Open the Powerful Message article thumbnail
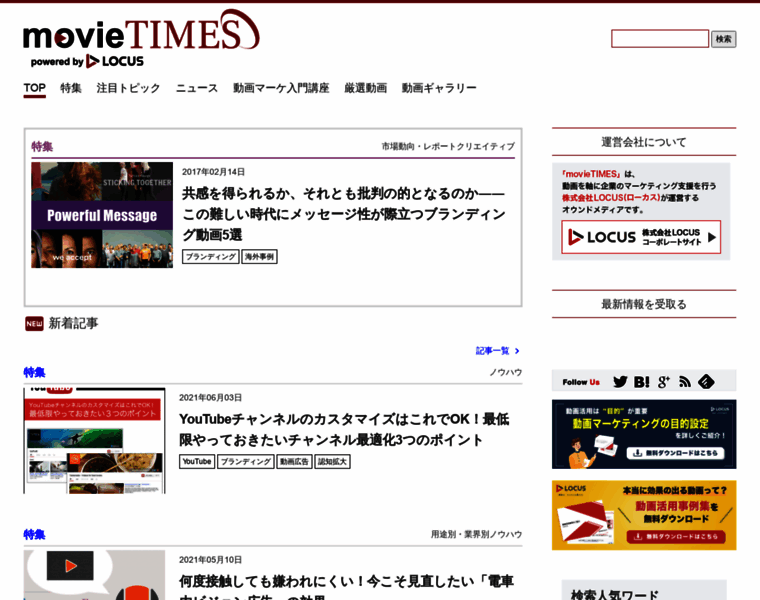The height and width of the screenshot is (600, 760). [x=102, y=215]
